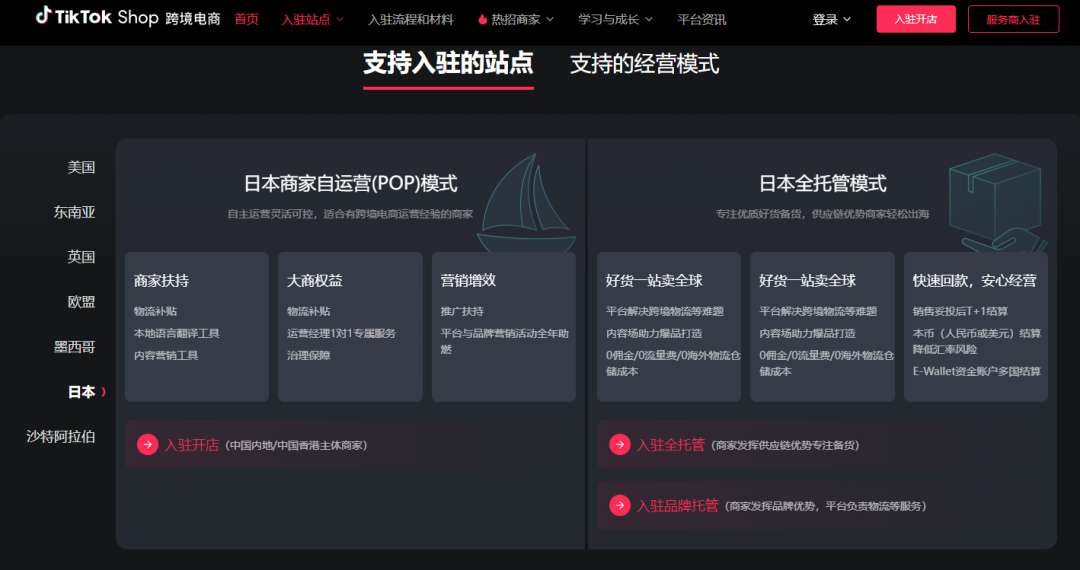Click 本地语言翻译工具 text

tap(176, 333)
